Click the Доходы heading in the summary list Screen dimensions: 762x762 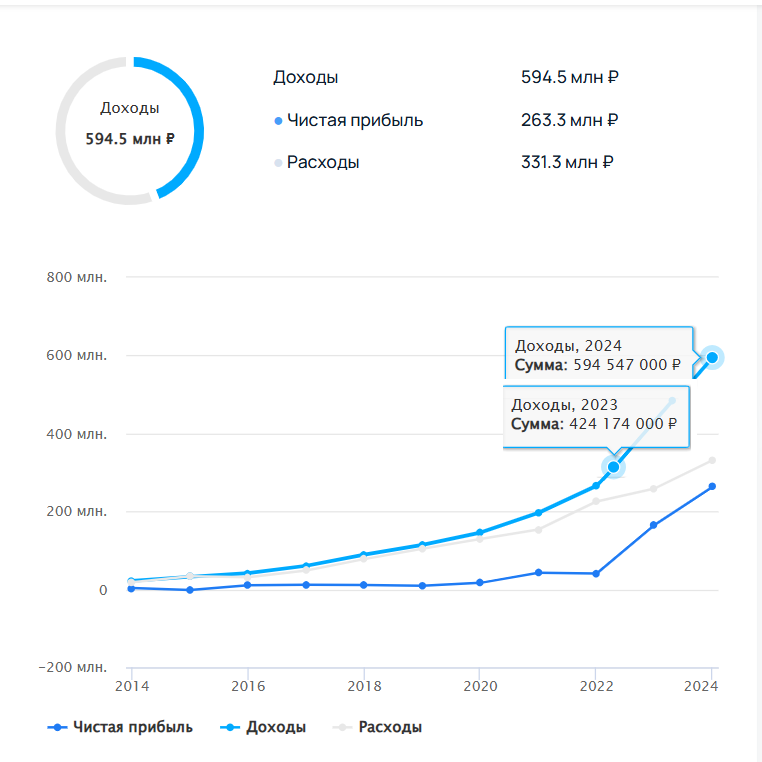tap(305, 78)
